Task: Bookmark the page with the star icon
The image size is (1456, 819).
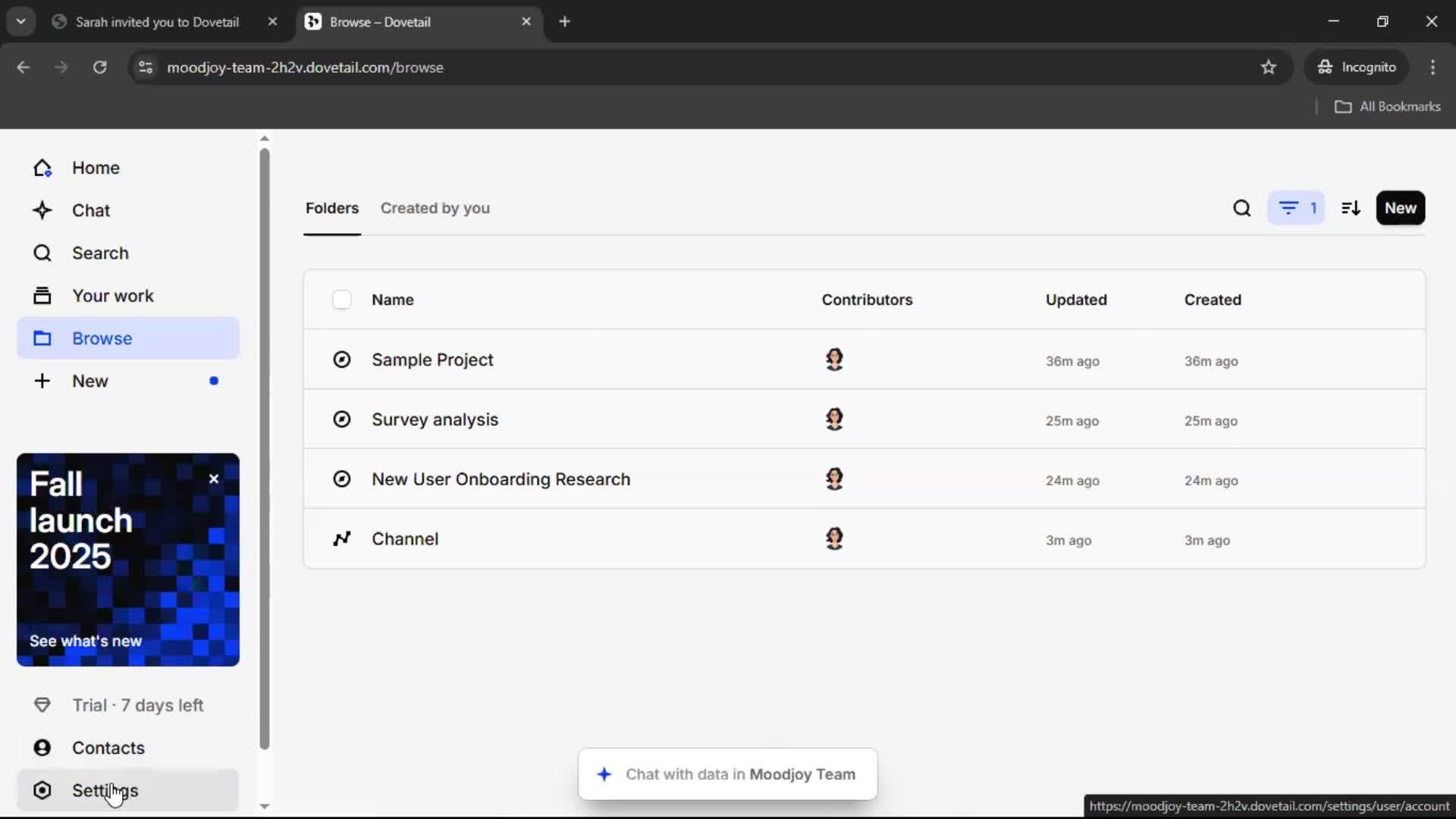Action: pos(1269,67)
